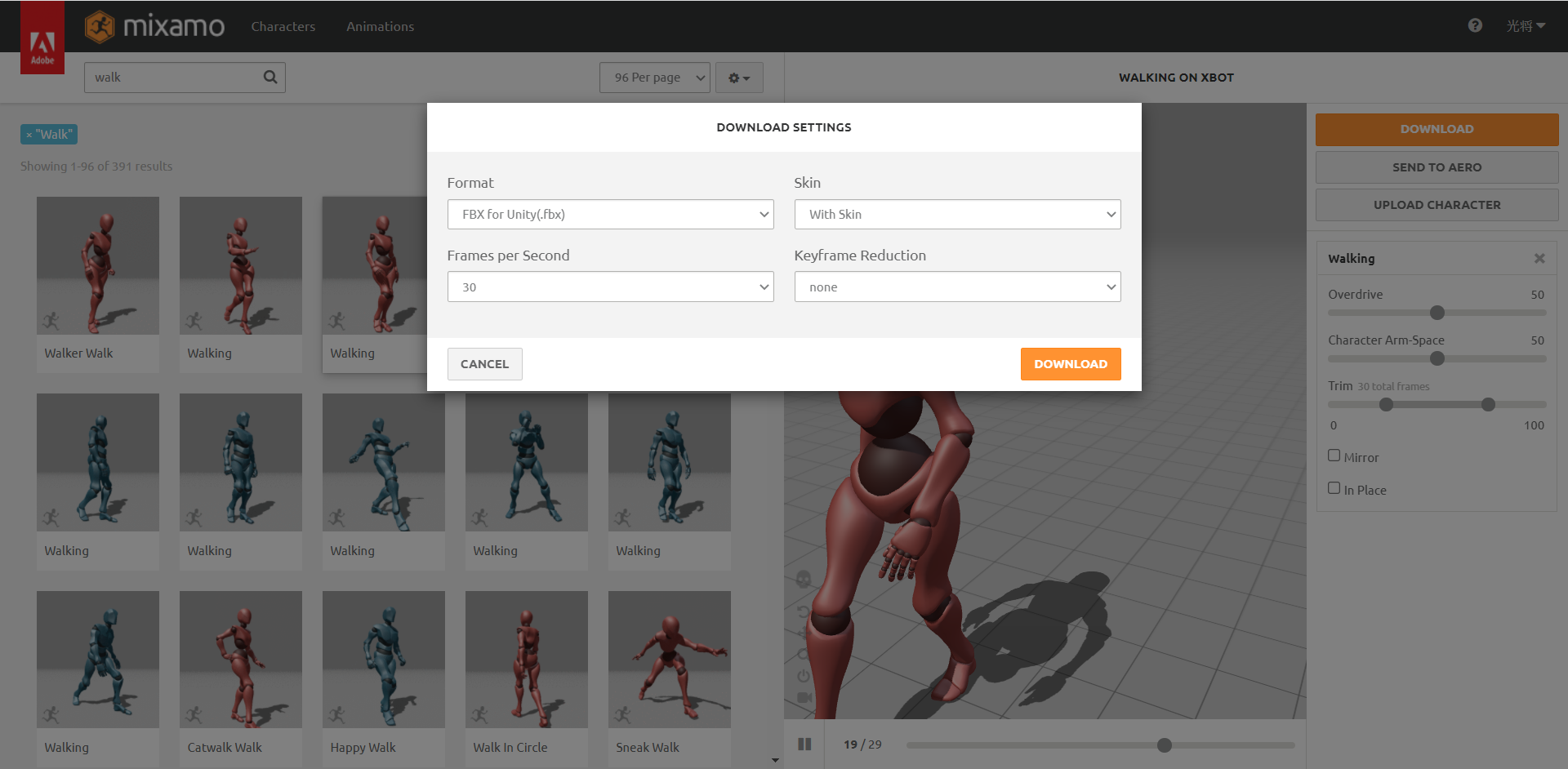This screenshot has width=1568, height=769.
Task: Enable the Mirror checkbox
Action: pos(1334,455)
